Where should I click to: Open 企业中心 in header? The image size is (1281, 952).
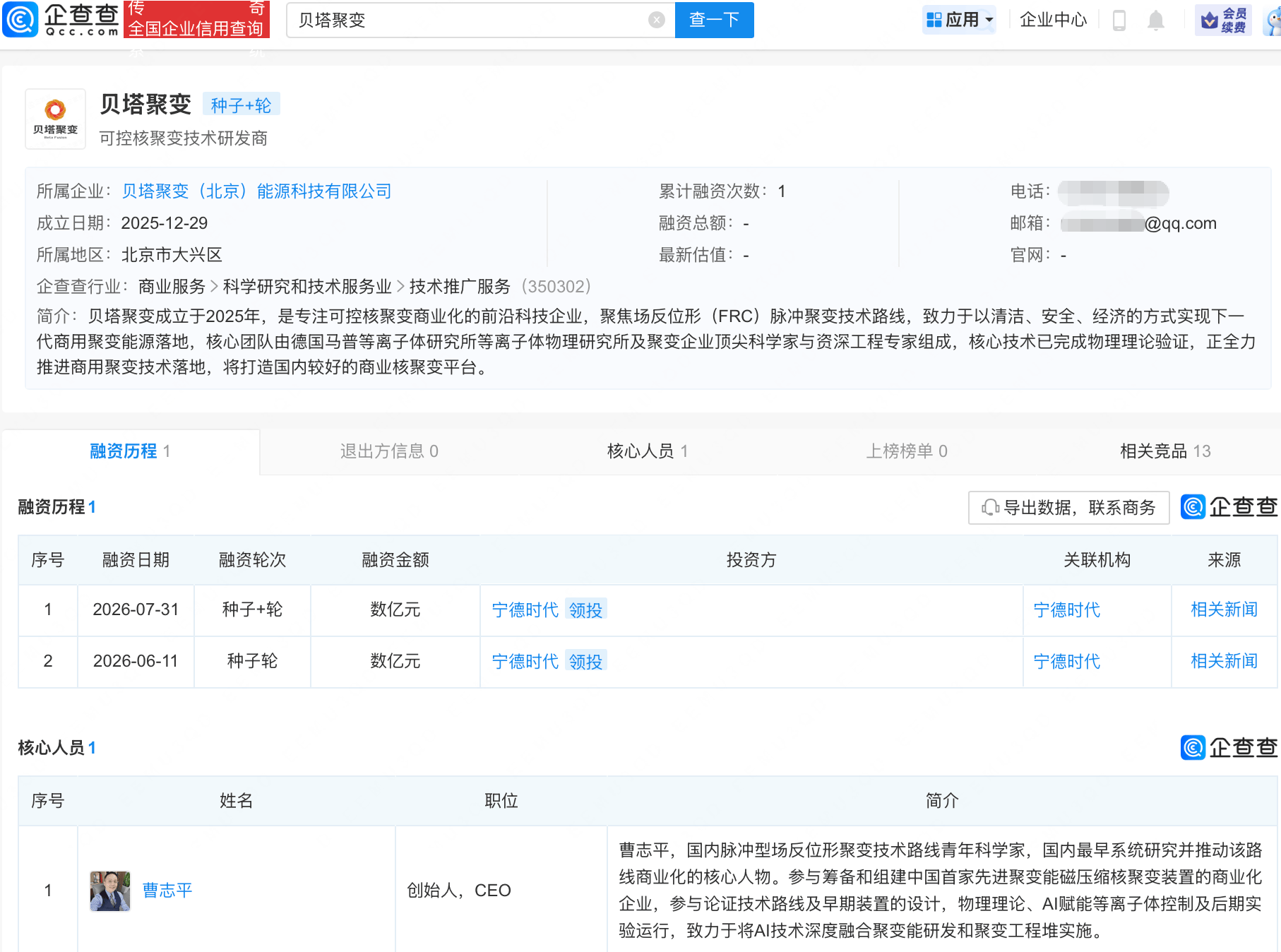(1053, 20)
